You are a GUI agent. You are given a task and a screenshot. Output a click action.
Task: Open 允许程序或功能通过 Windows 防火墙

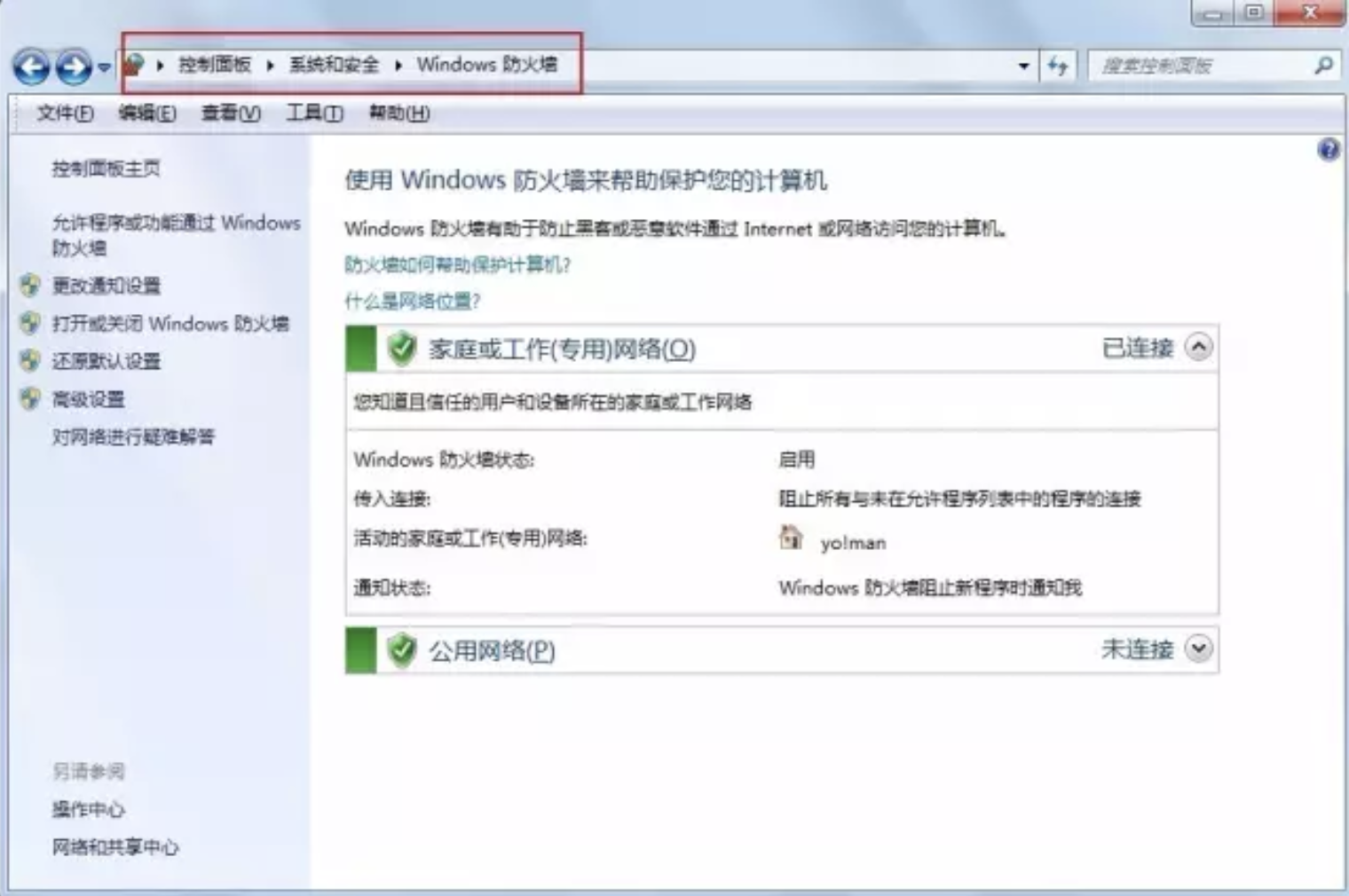176,235
